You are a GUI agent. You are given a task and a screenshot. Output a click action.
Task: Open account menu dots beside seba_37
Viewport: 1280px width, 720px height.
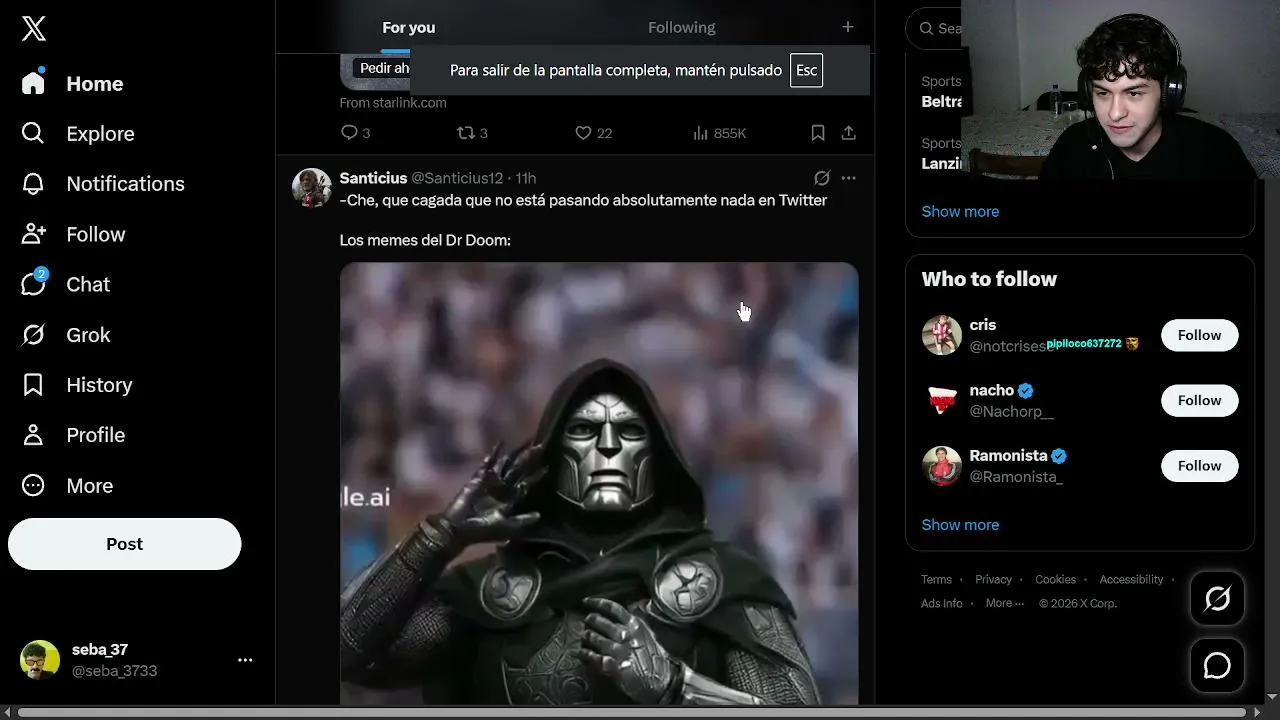245,660
